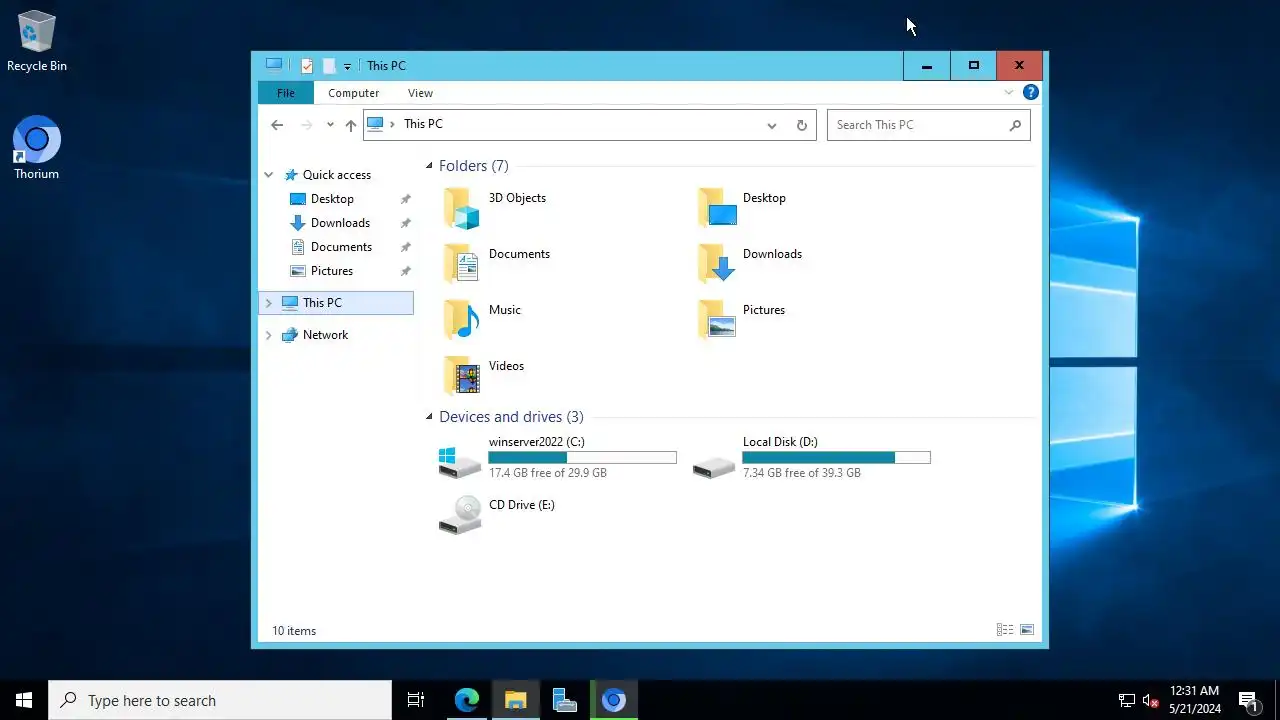
Task: Click the D: drive usage bar
Action: (x=836, y=458)
